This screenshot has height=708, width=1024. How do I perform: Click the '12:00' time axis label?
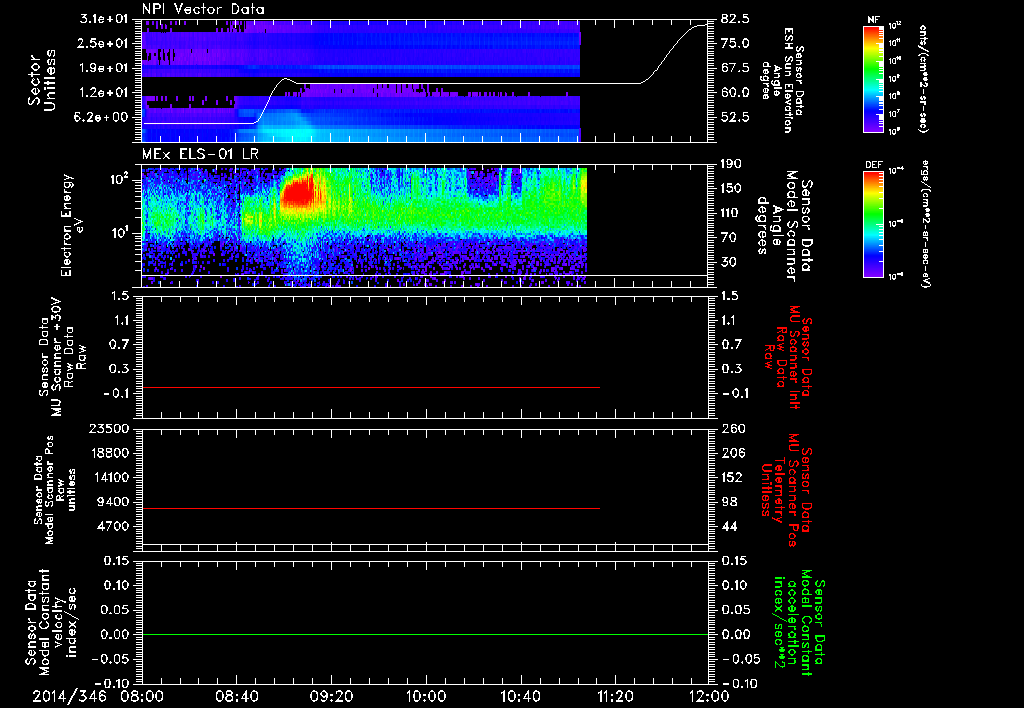coord(709,697)
